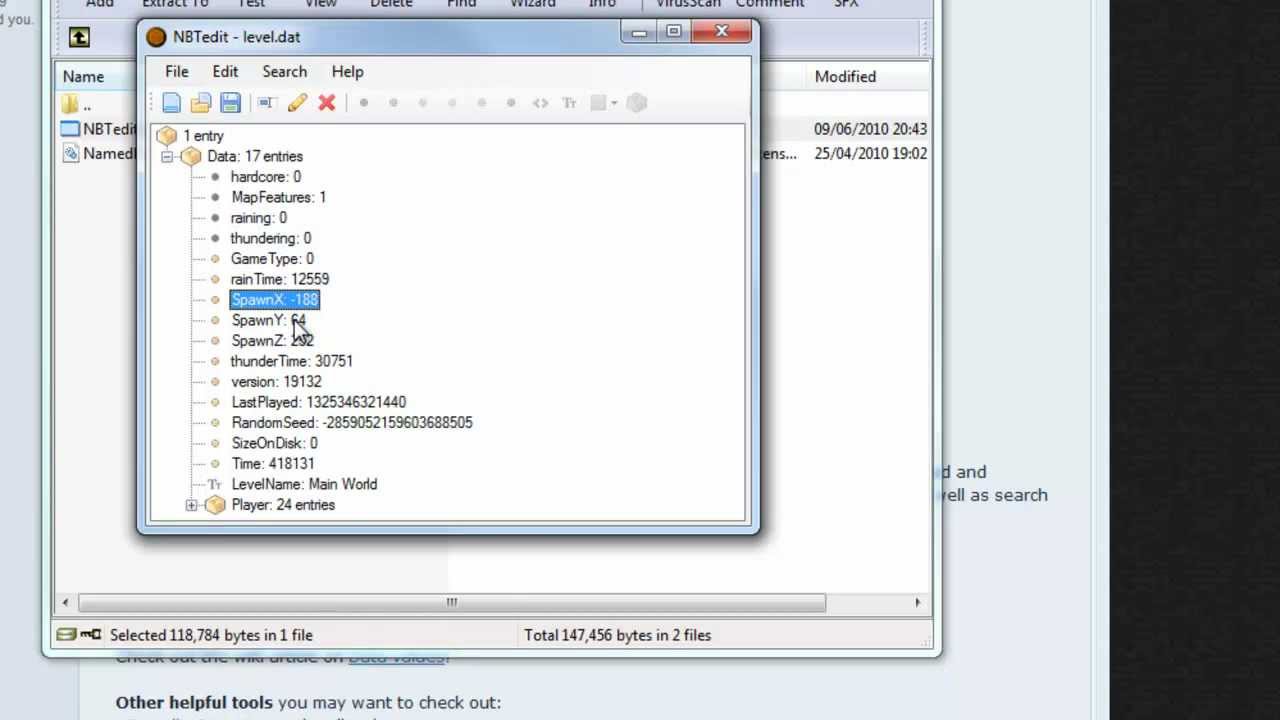Click the Tr string tag icon in toolbar
This screenshot has height=720, width=1280.
569,103
